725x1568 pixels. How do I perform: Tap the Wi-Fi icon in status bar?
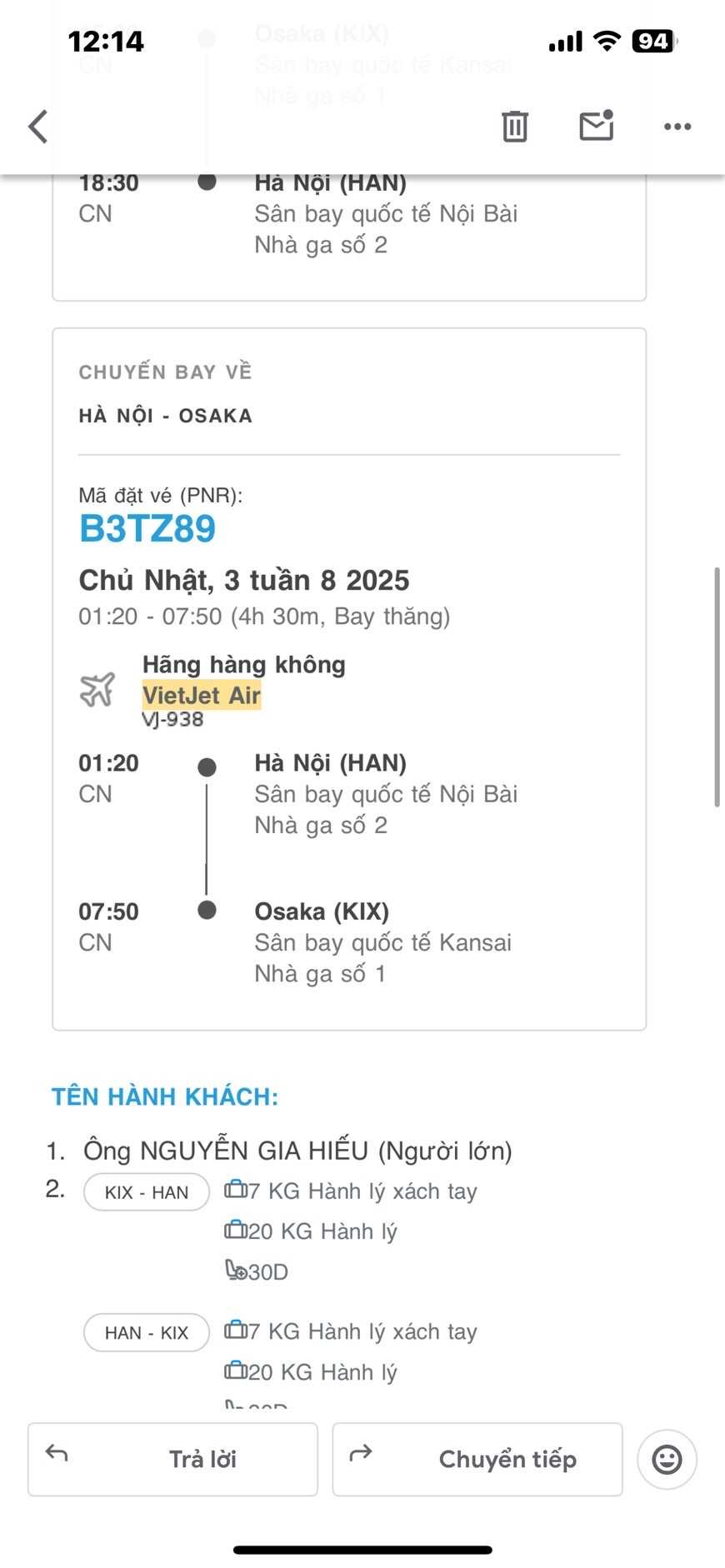click(607, 41)
